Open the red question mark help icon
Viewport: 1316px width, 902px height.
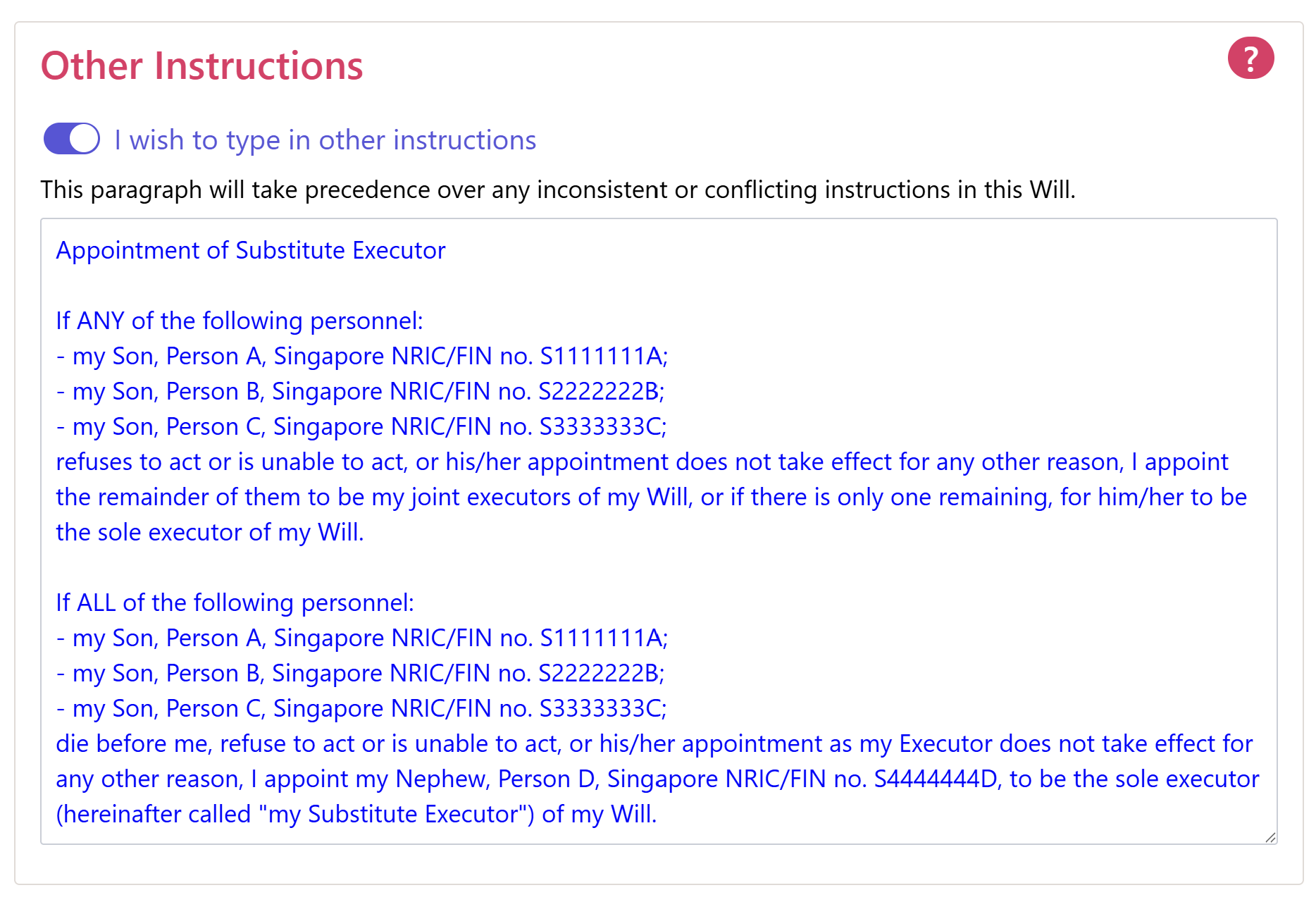click(1250, 58)
